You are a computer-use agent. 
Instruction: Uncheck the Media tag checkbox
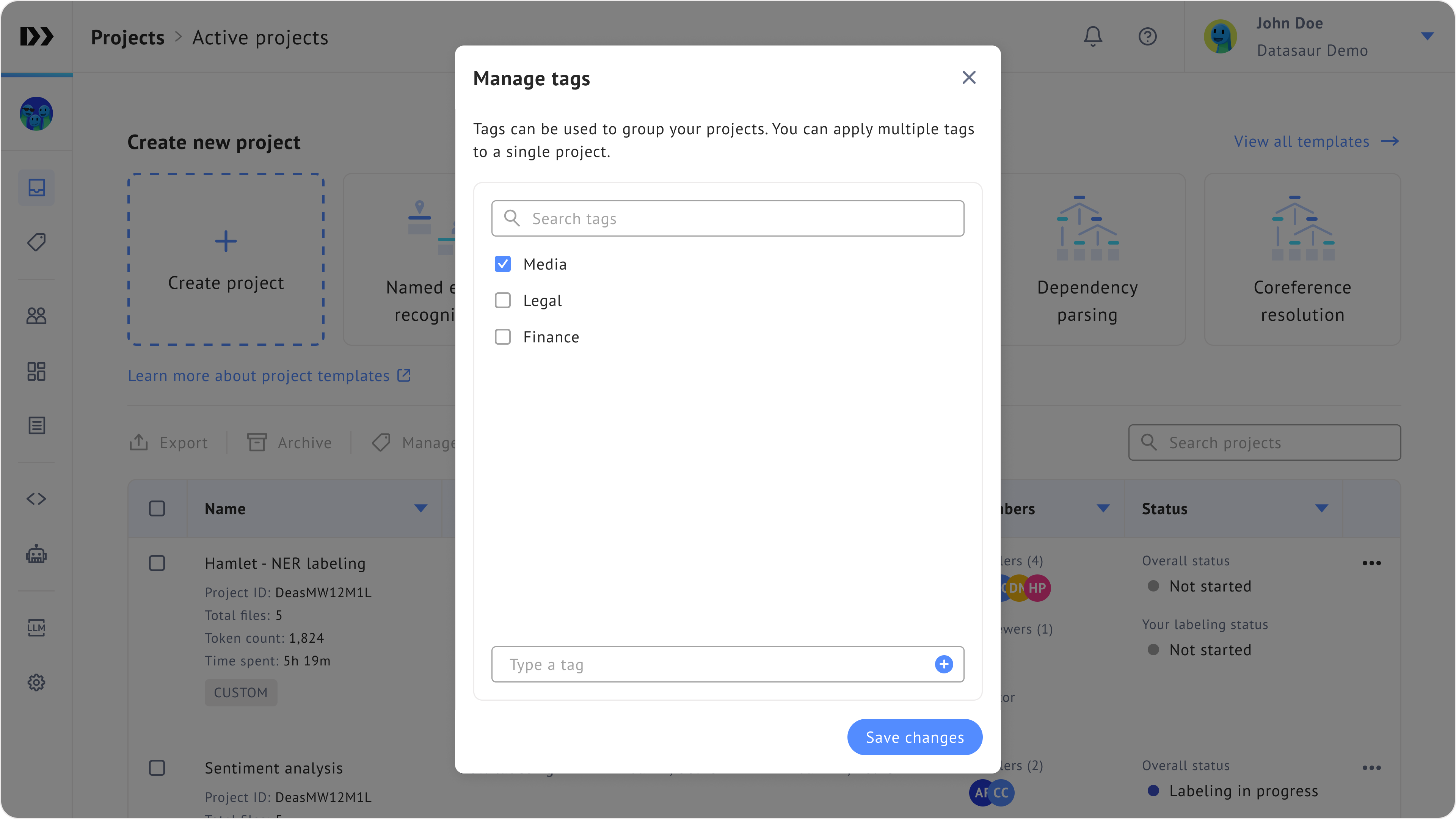pyautogui.click(x=502, y=264)
